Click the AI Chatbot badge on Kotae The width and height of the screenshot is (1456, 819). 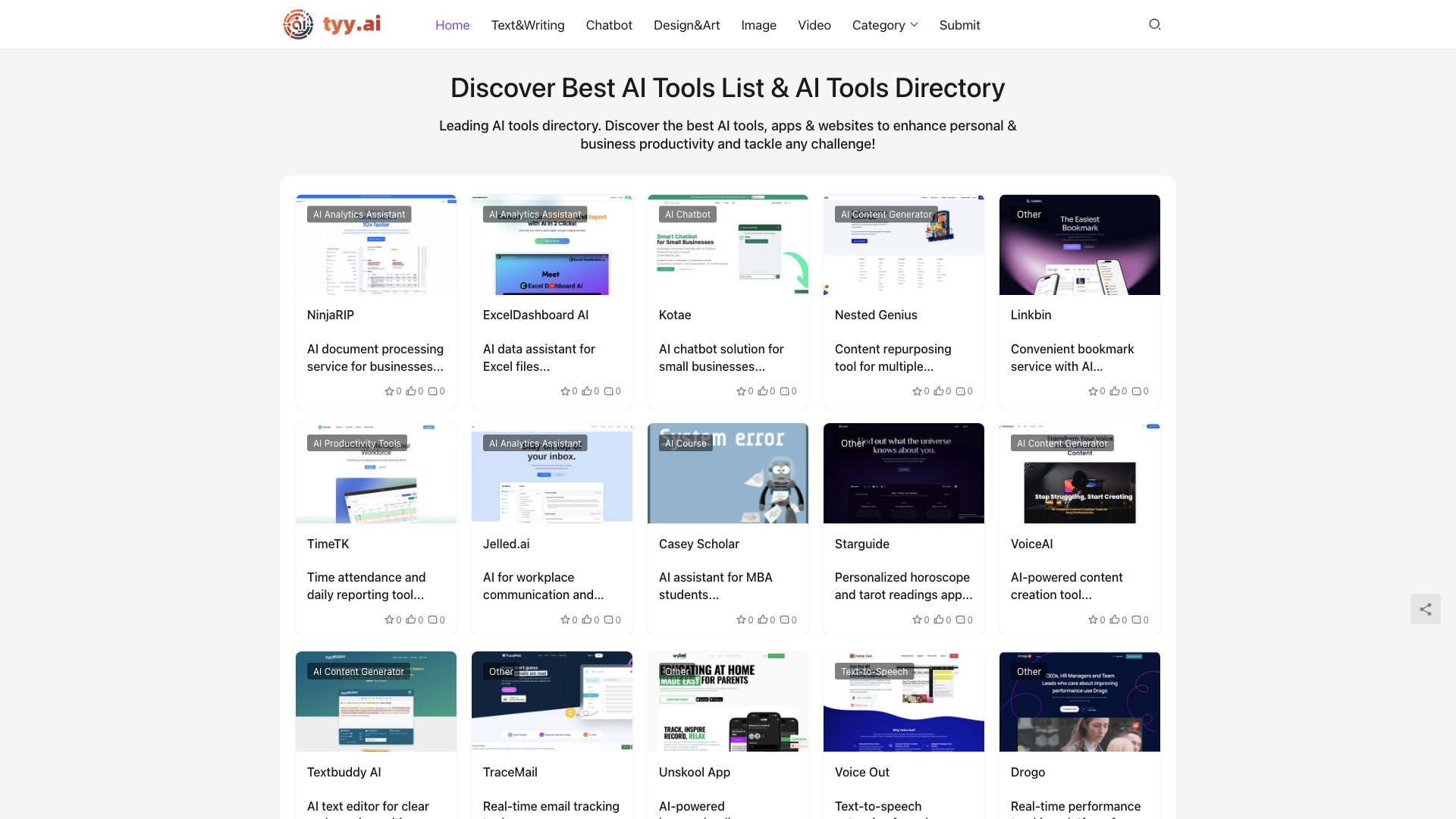(x=687, y=214)
